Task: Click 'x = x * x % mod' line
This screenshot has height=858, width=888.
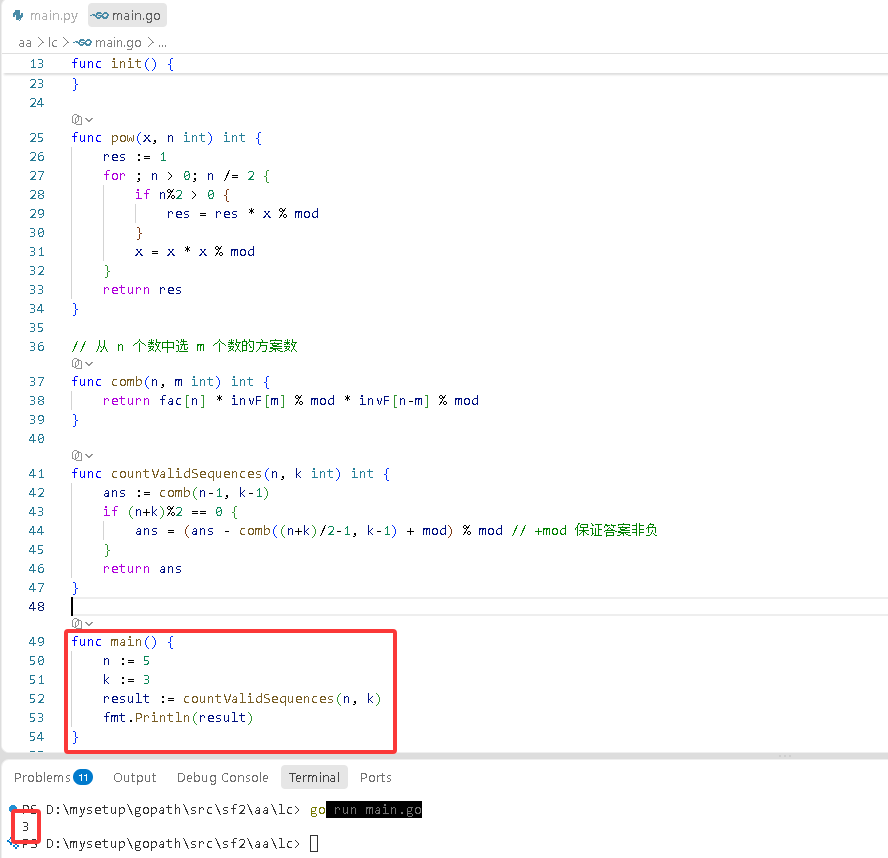Action: pyautogui.click(x=195, y=251)
